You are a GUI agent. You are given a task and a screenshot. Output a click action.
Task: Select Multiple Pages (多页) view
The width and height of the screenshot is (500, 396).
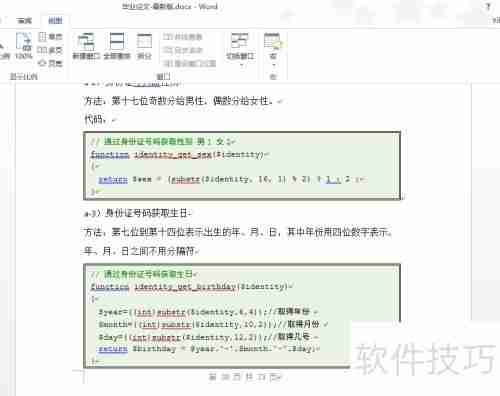[50, 50]
